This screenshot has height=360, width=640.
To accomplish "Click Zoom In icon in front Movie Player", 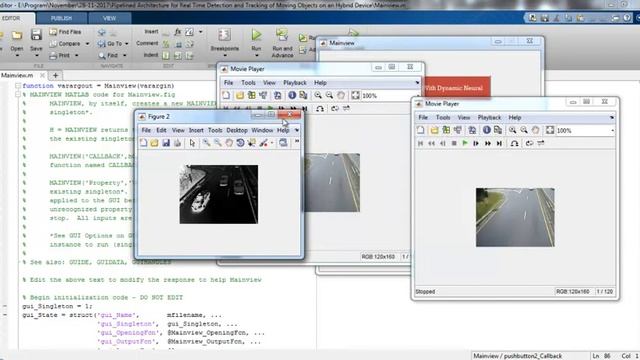I will pyautogui.click(x=512, y=130).
